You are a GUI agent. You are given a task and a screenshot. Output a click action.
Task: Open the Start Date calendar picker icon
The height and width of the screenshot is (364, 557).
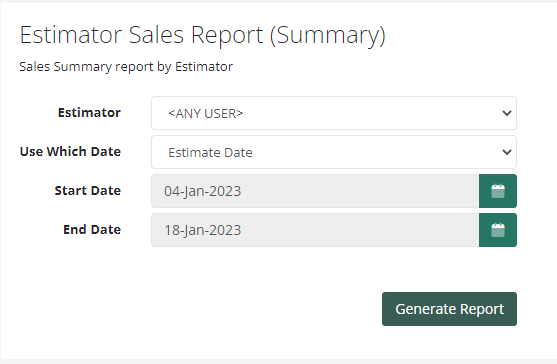(x=498, y=191)
